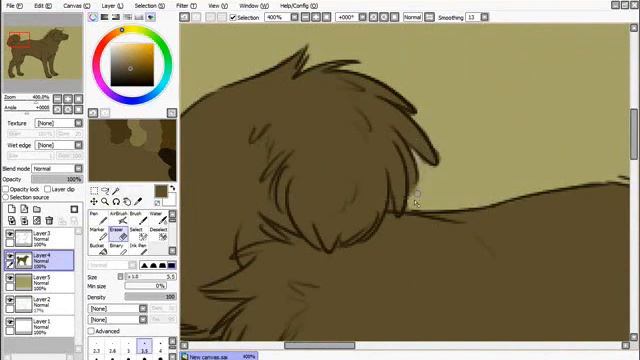Click the Normal button in top toolbar
The height and width of the screenshot is (360, 640).
(412, 17)
